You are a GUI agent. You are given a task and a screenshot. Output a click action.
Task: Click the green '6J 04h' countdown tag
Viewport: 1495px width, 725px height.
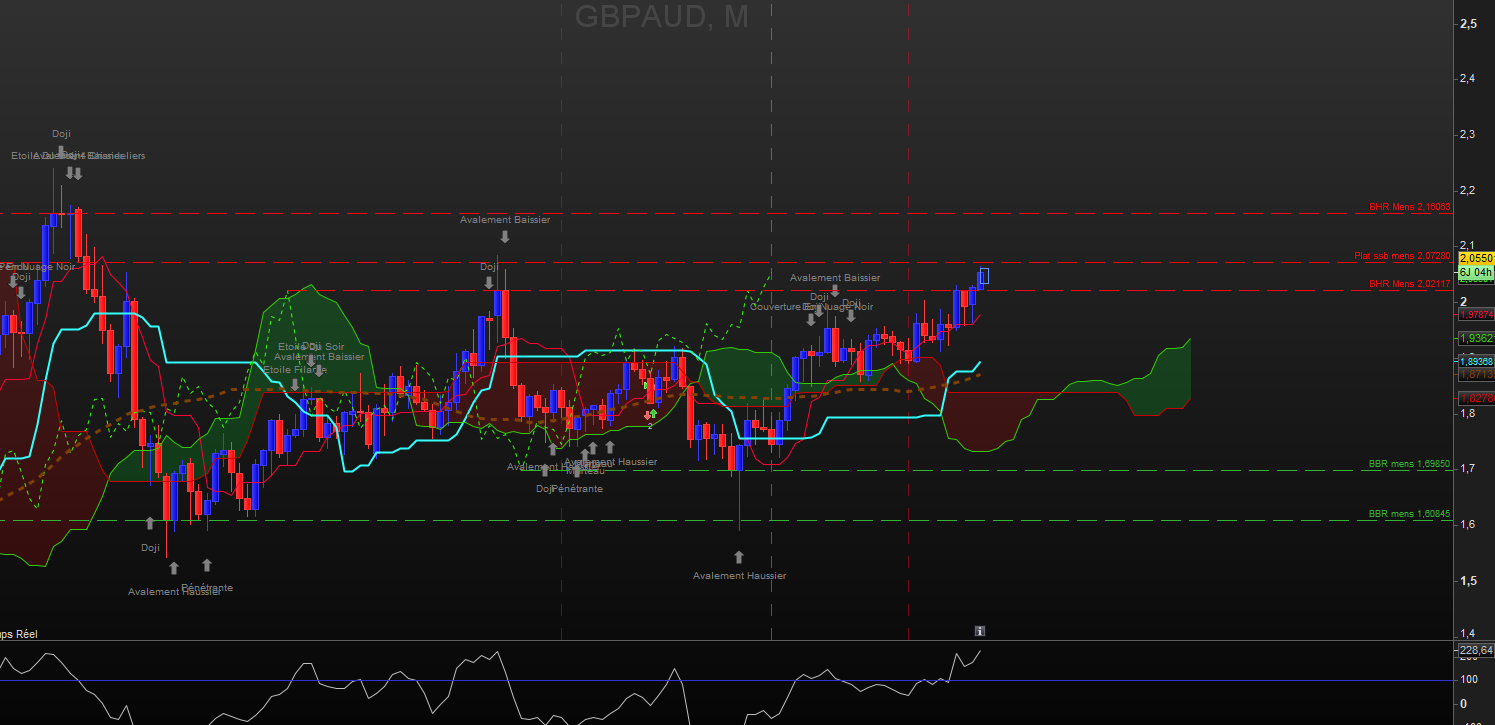click(x=1474, y=272)
